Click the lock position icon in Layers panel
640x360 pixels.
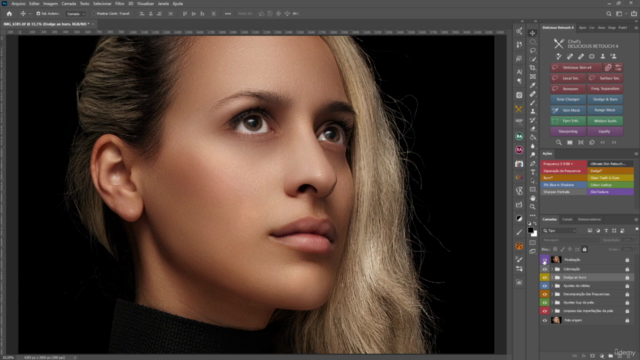tap(570, 249)
